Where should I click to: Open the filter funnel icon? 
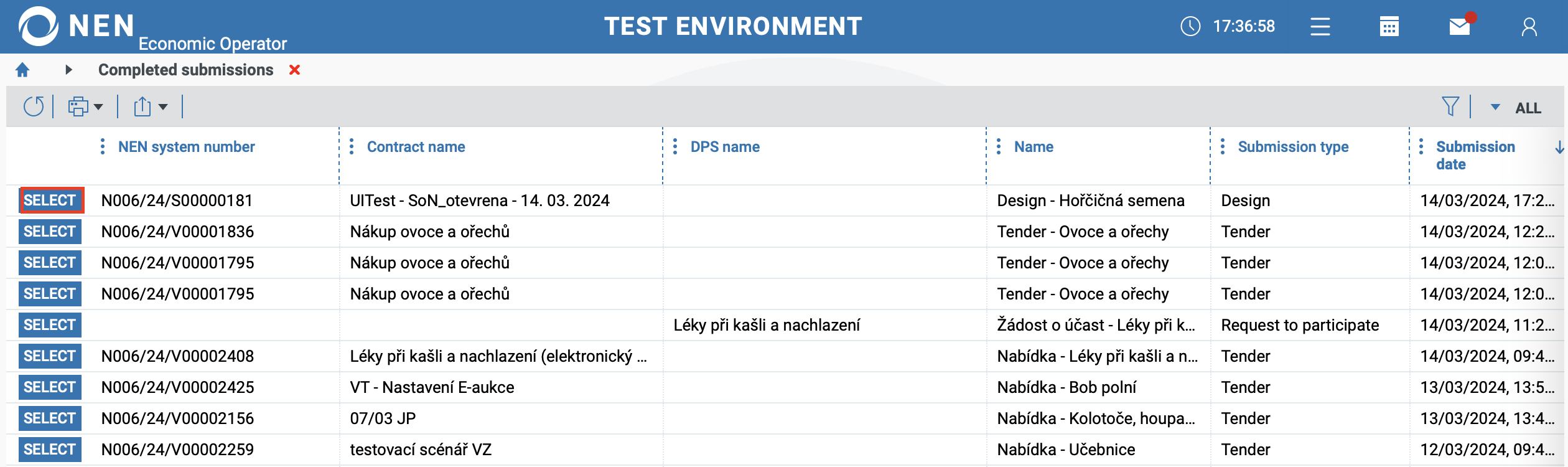click(1450, 106)
